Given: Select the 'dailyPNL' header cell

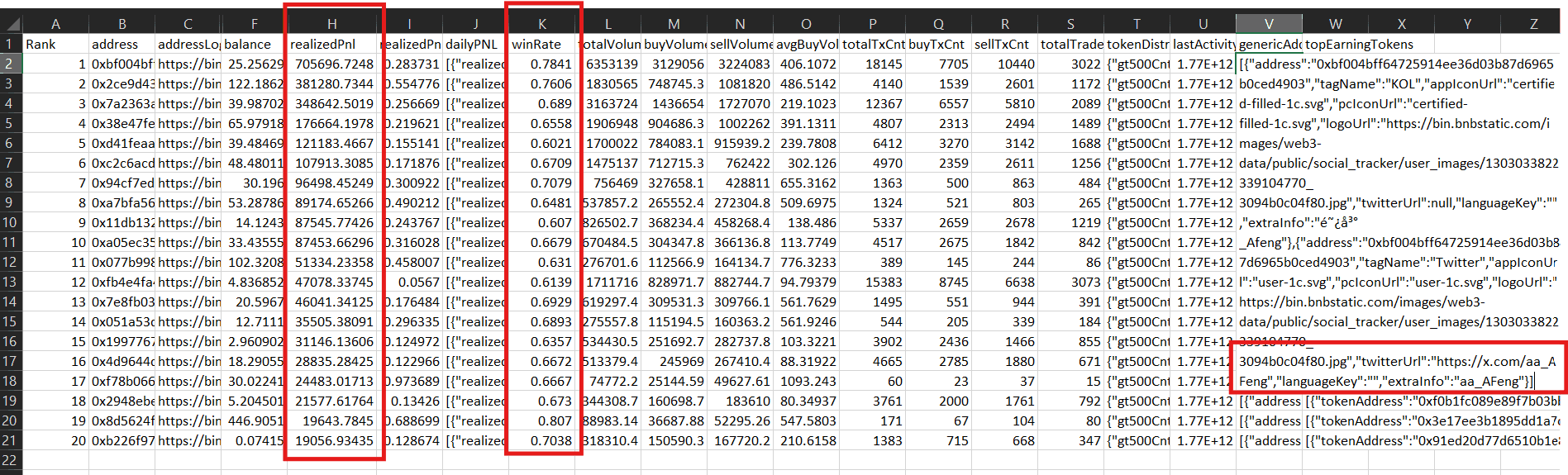Looking at the screenshot, I should tap(475, 44).
